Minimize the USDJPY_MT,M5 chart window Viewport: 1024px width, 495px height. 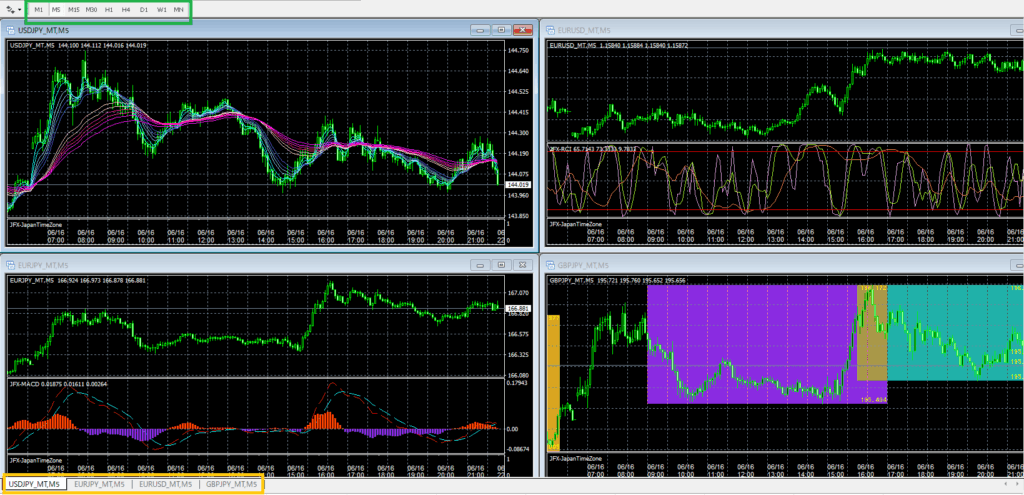coord(481,30)
